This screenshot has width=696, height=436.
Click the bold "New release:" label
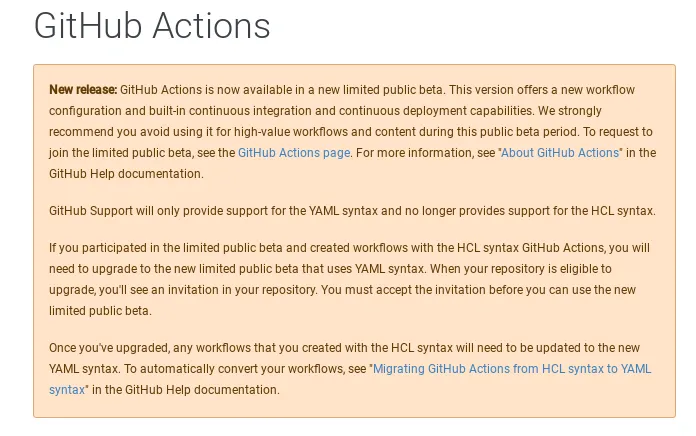click(x=83, y=90)
